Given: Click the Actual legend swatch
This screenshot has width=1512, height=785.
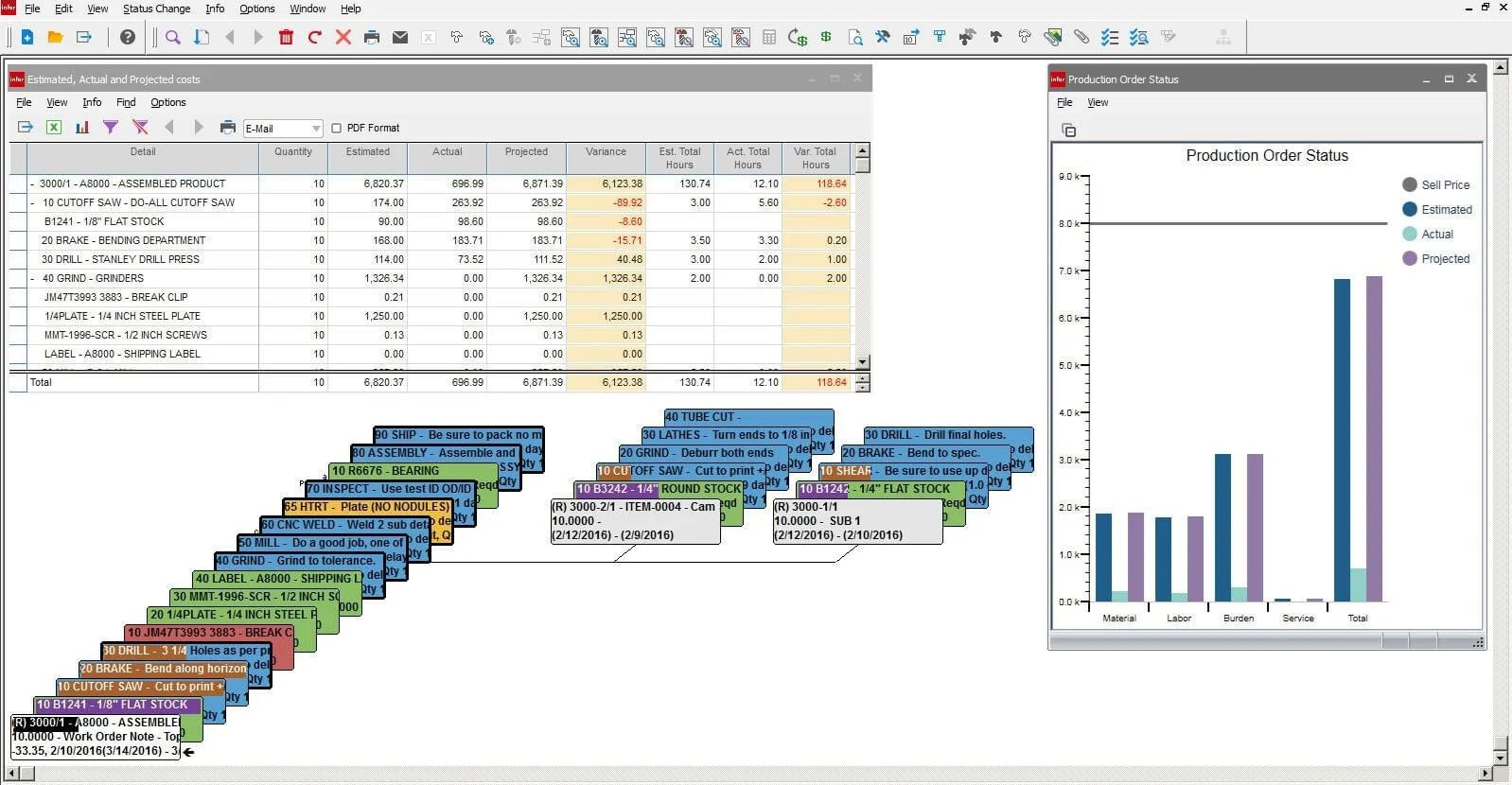Looking at the screenshot, I should (1410, 234).
